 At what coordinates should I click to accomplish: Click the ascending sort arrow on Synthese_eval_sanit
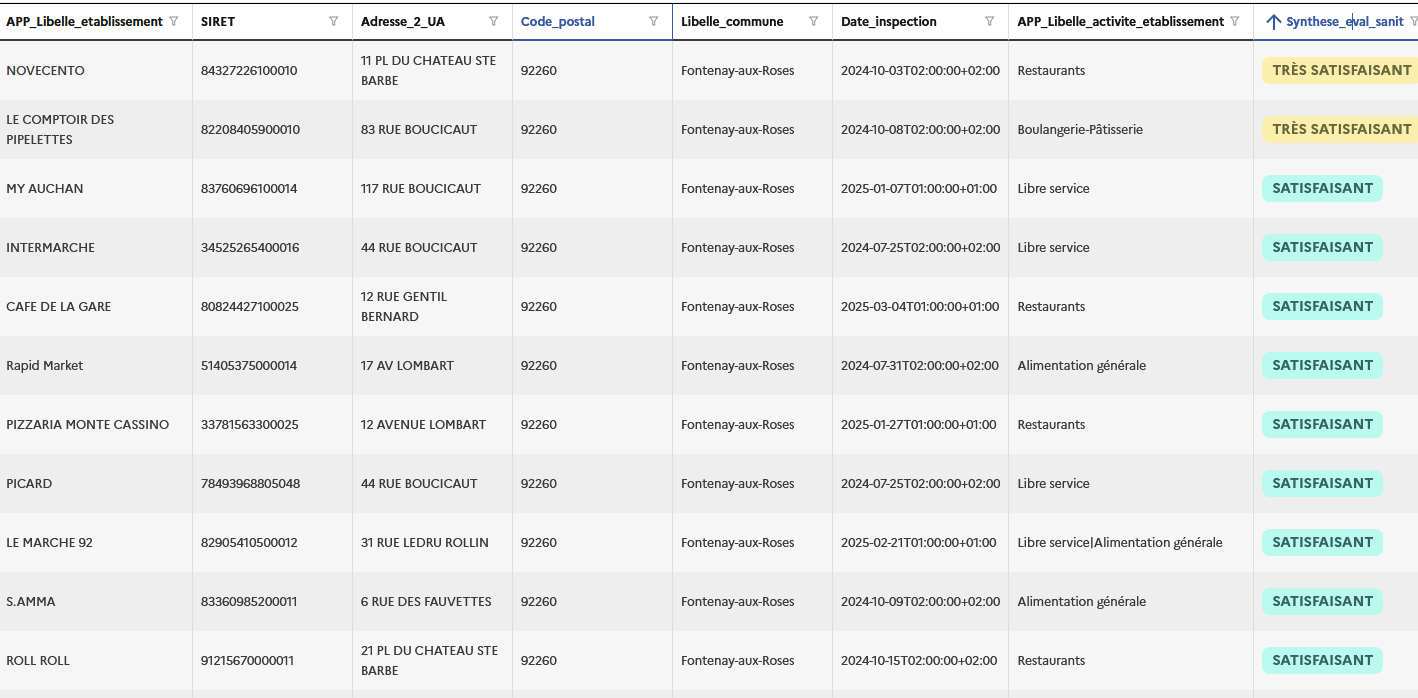pyautogui.click(x=1273, y=21)
